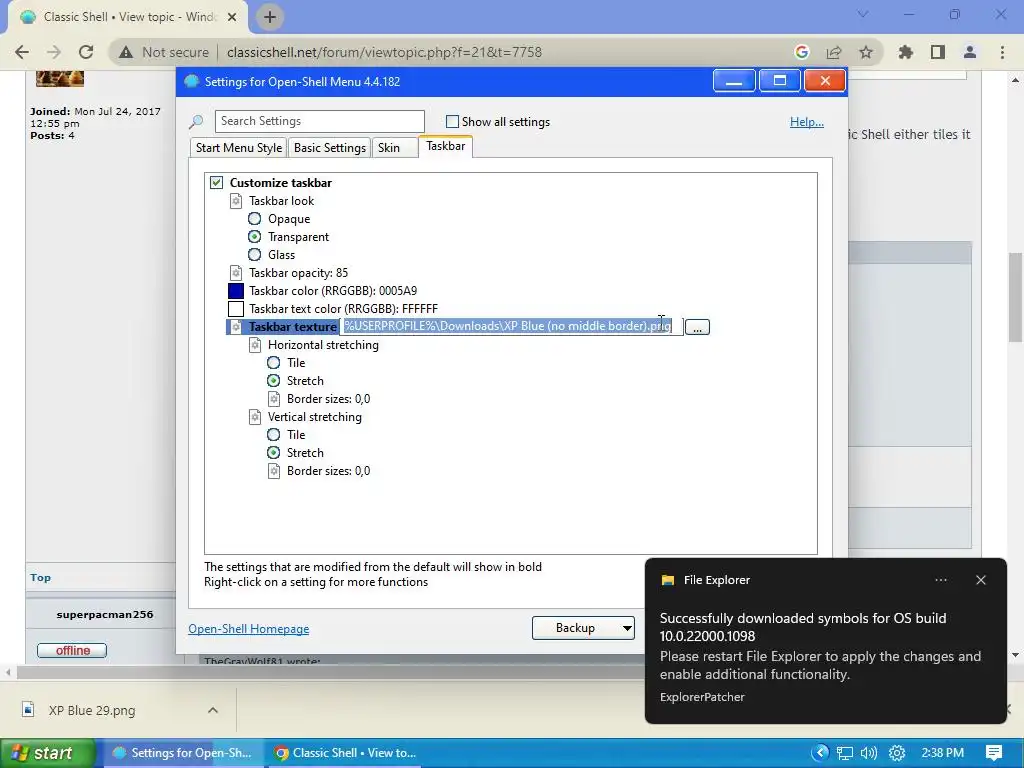The image size is (1024, 768).
Task: Select Transparent taskbar look
Action: tap(255, 237)
